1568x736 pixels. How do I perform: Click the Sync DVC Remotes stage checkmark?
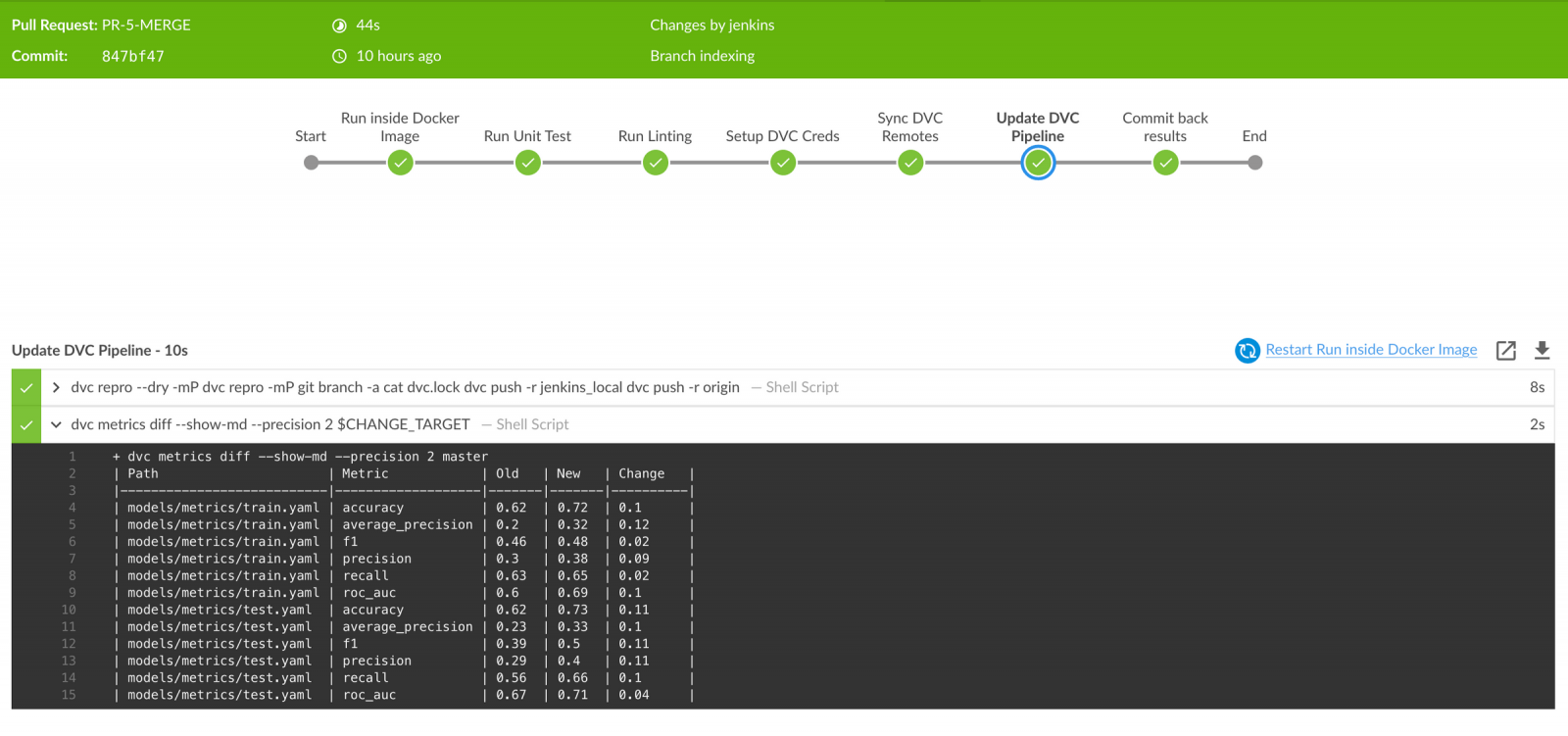pyautogui.click(x=910, y=163)
